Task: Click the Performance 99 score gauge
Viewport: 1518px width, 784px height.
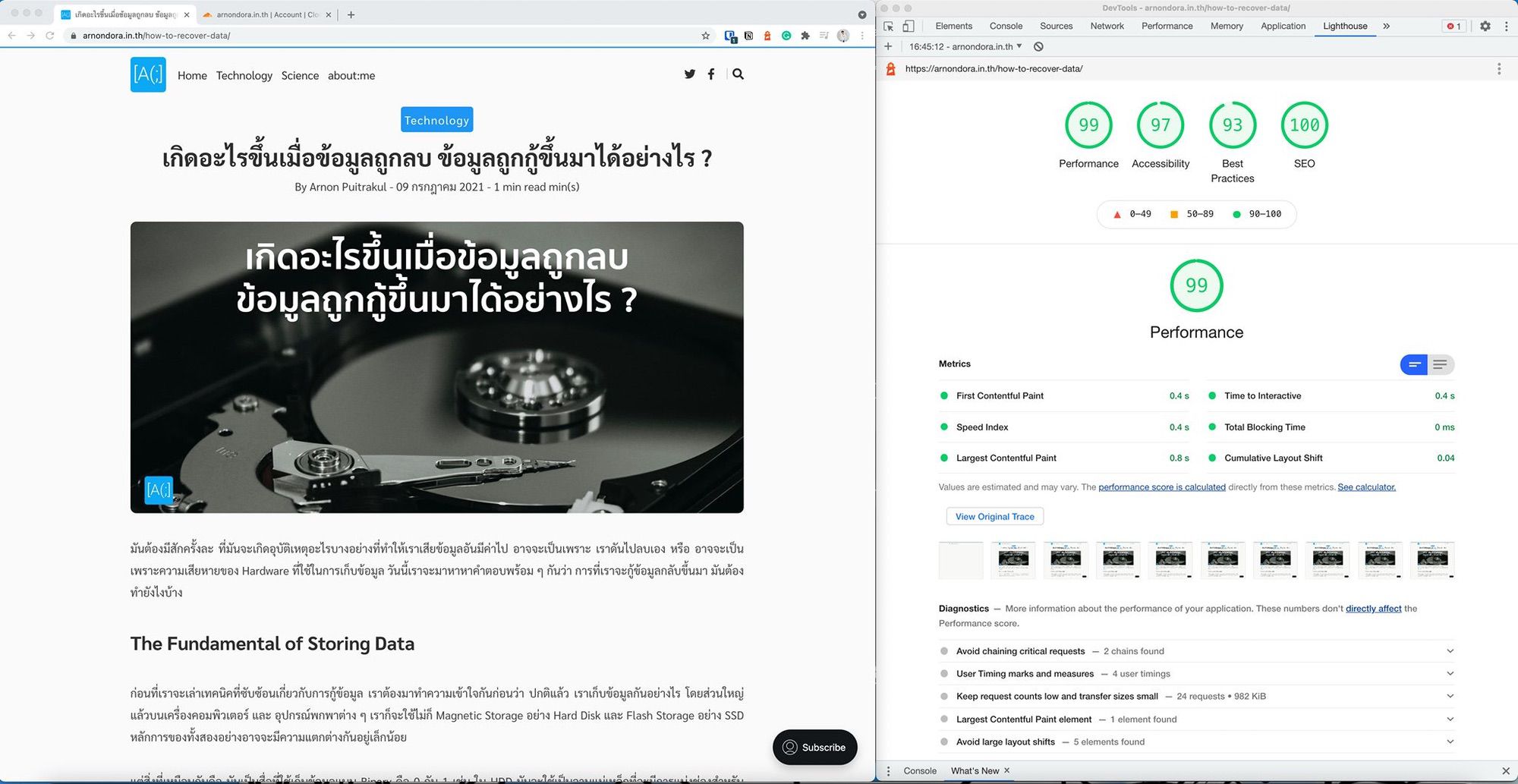Action: [x=1088, y=125]
